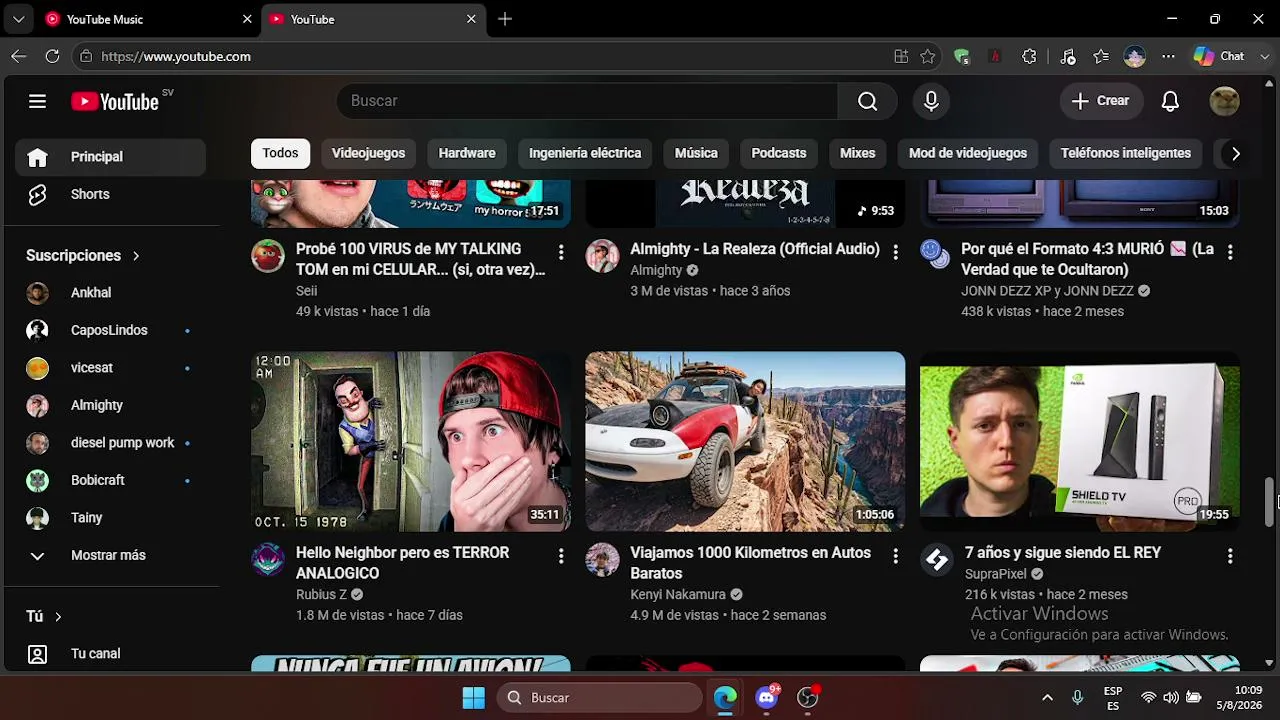Open the Tainy subscription

pos(110,518)
